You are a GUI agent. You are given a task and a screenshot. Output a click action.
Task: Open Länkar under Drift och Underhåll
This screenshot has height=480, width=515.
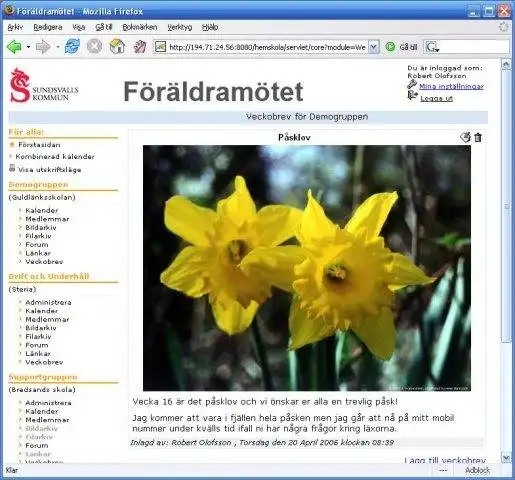coord(38,353)
